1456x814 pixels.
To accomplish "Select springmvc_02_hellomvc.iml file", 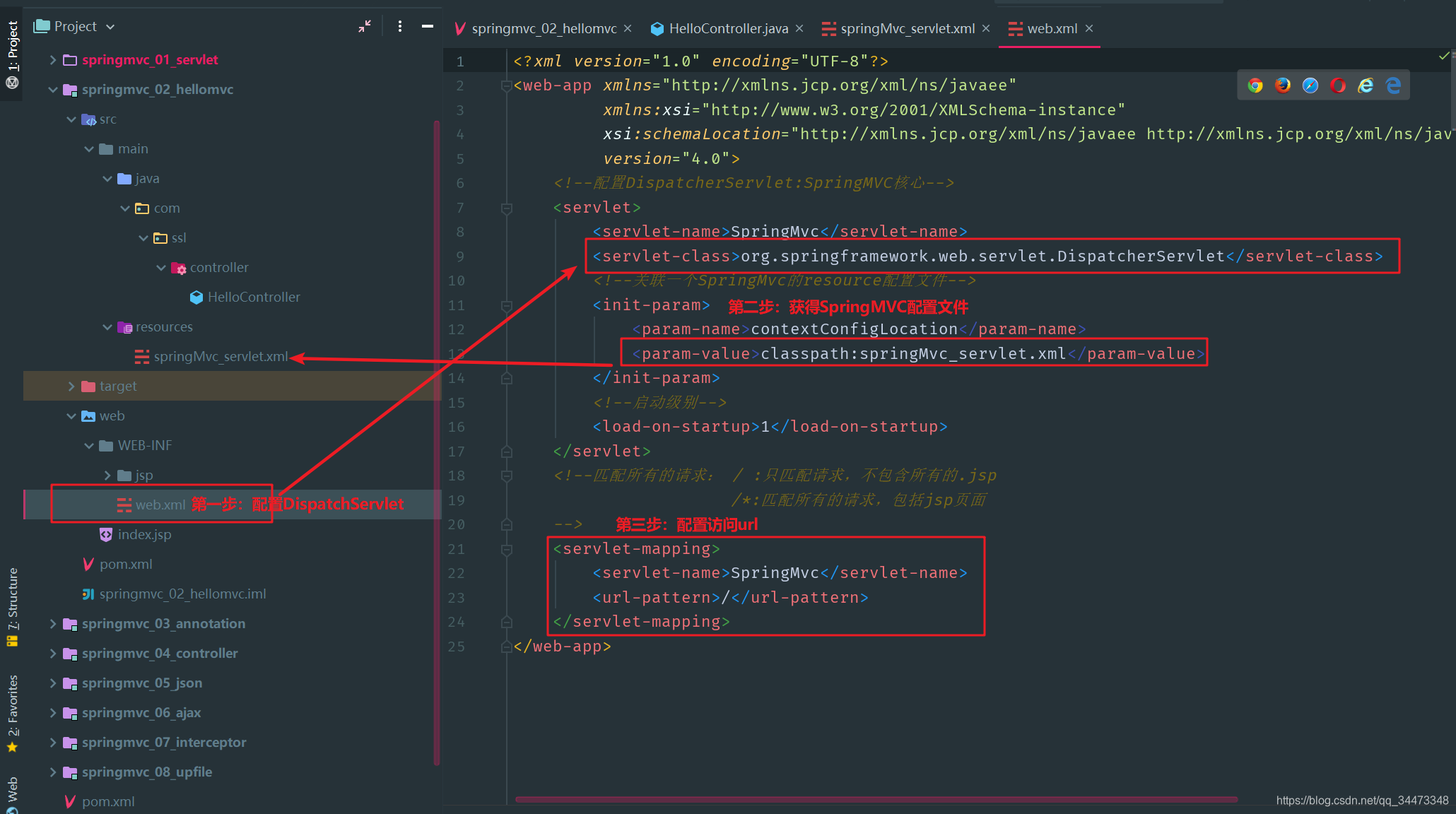I will (174, 594).
